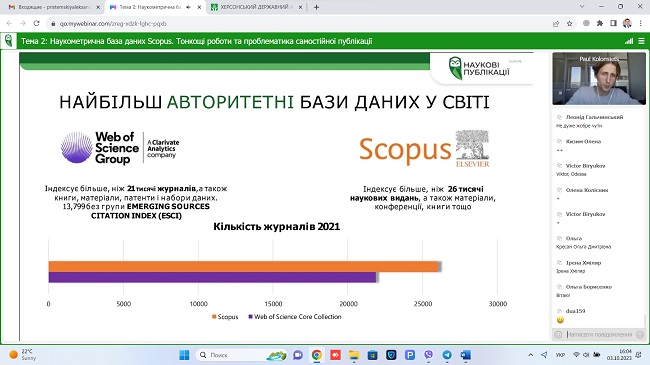650x365 pixels.
Task: Click the connection signal strength icon
Action: coord(629,41)
